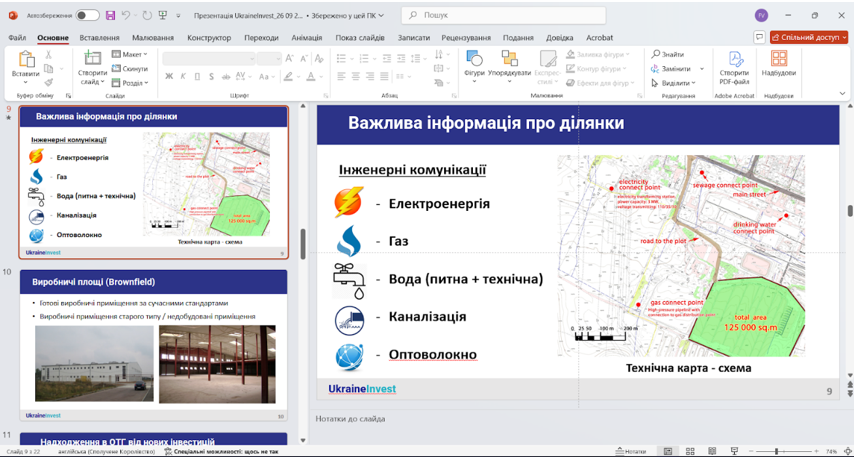Open the font name combo box
This screenshot has height=457, width=856.
click(209, 58)
